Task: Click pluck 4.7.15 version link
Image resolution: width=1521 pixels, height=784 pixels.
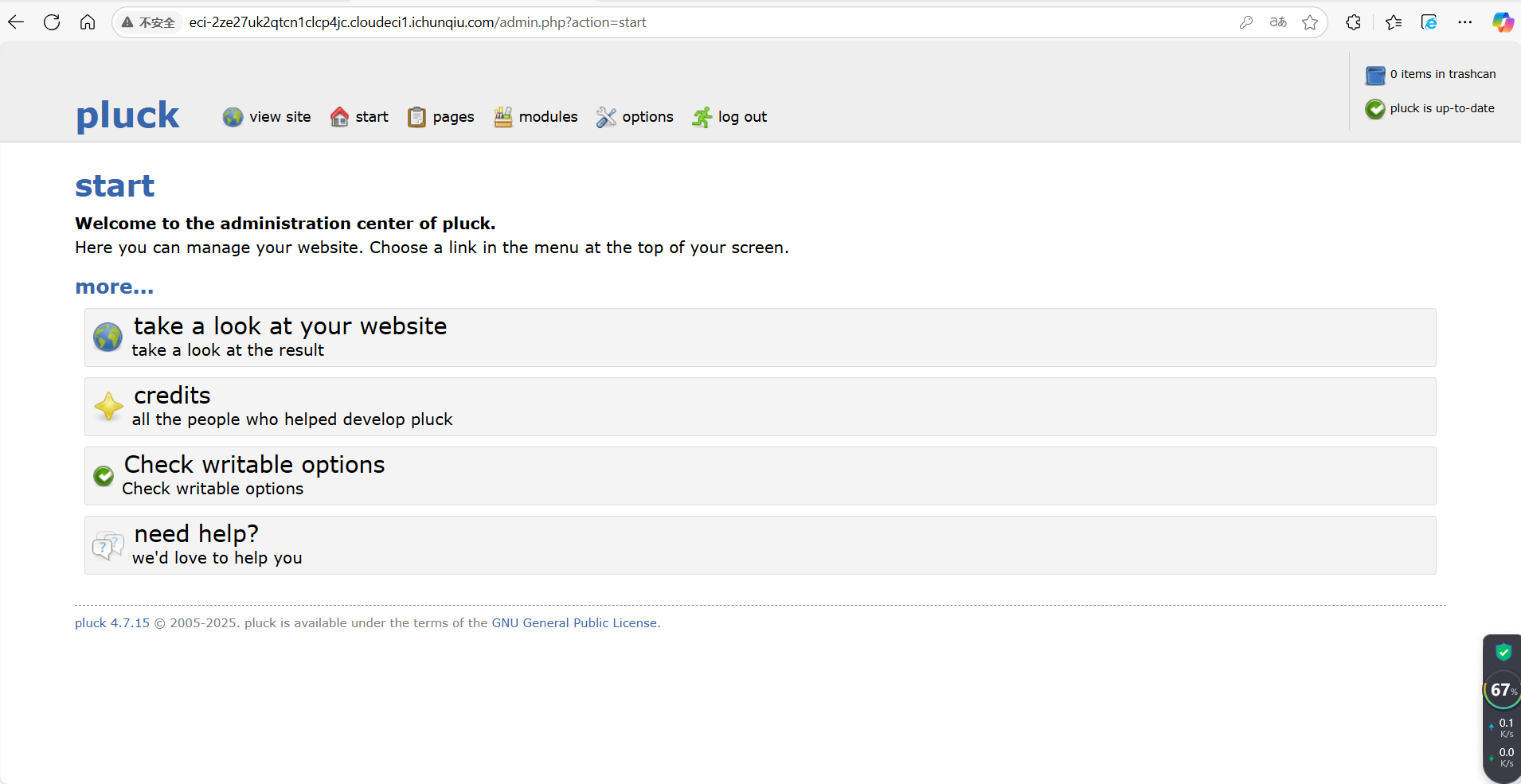Action: [112, 623]
